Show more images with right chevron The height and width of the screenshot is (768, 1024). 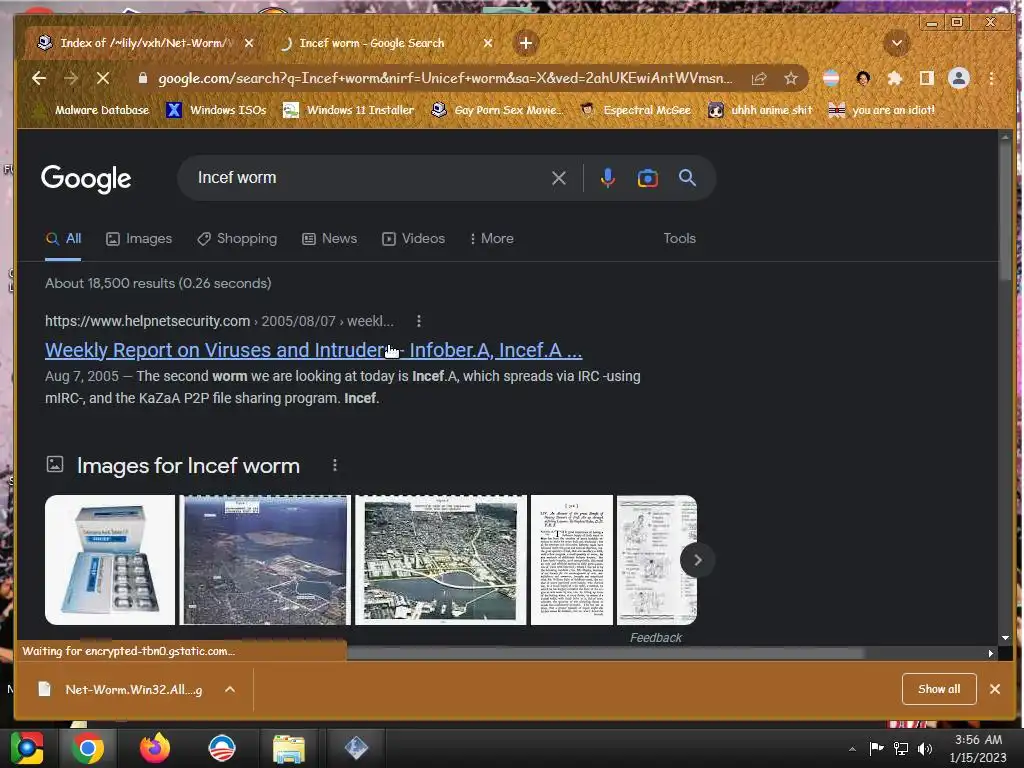697,560
